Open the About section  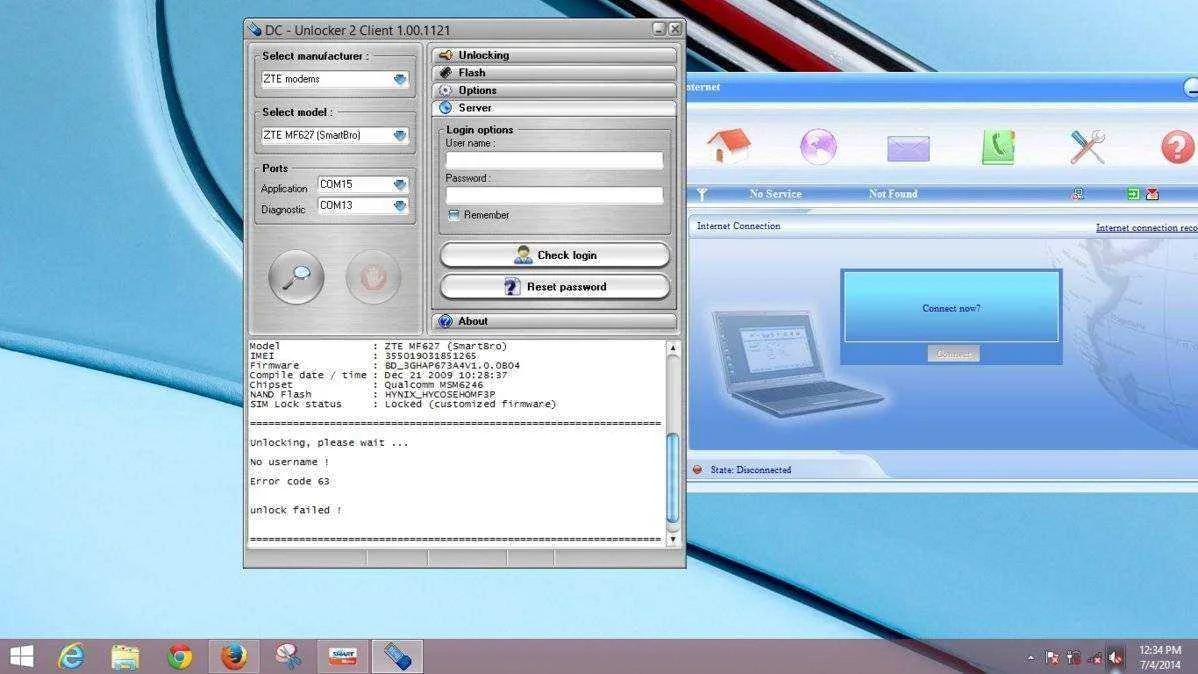pos(554,322)
